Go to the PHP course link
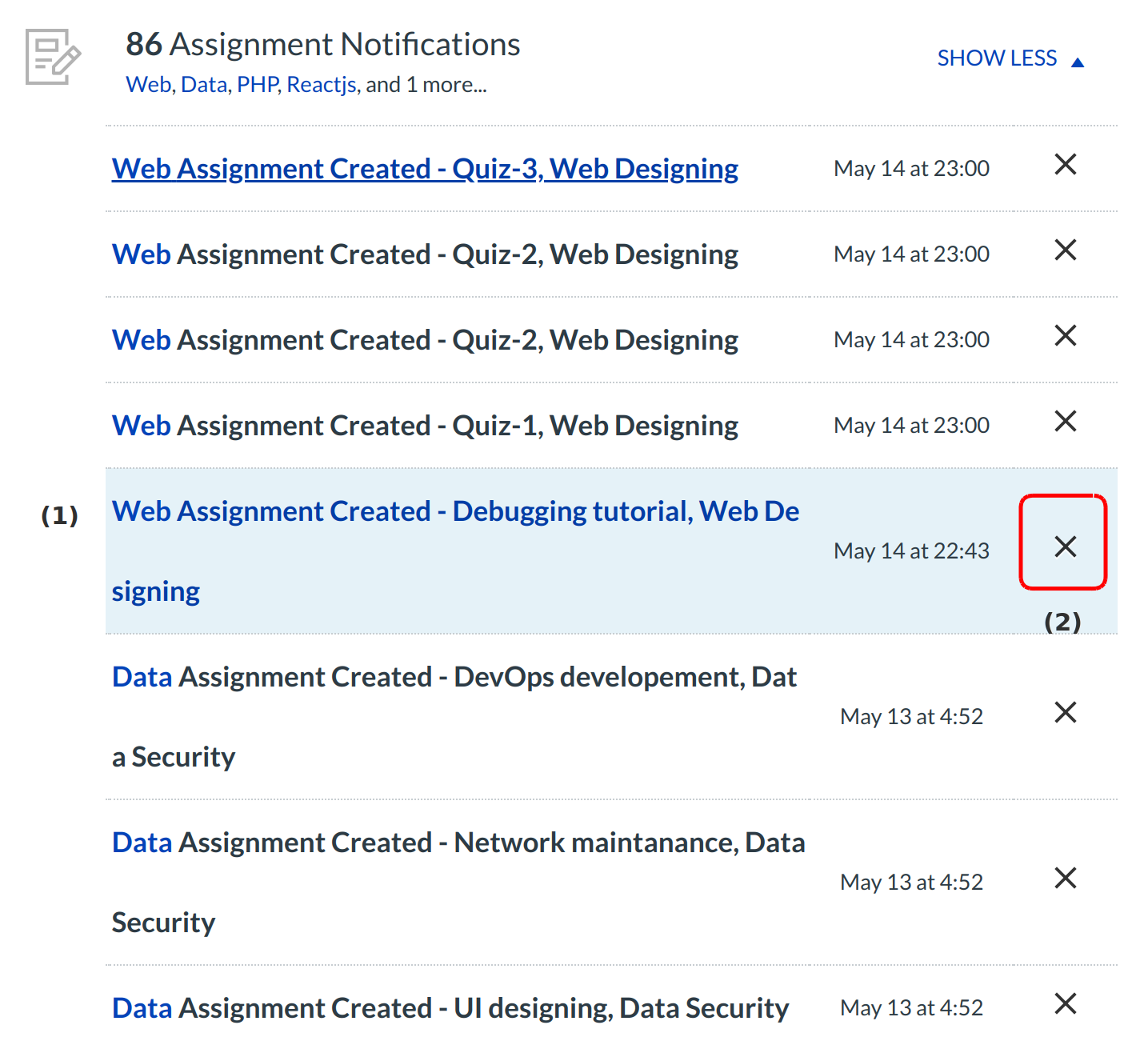Screen dimensions: 1148x1045 258,85
